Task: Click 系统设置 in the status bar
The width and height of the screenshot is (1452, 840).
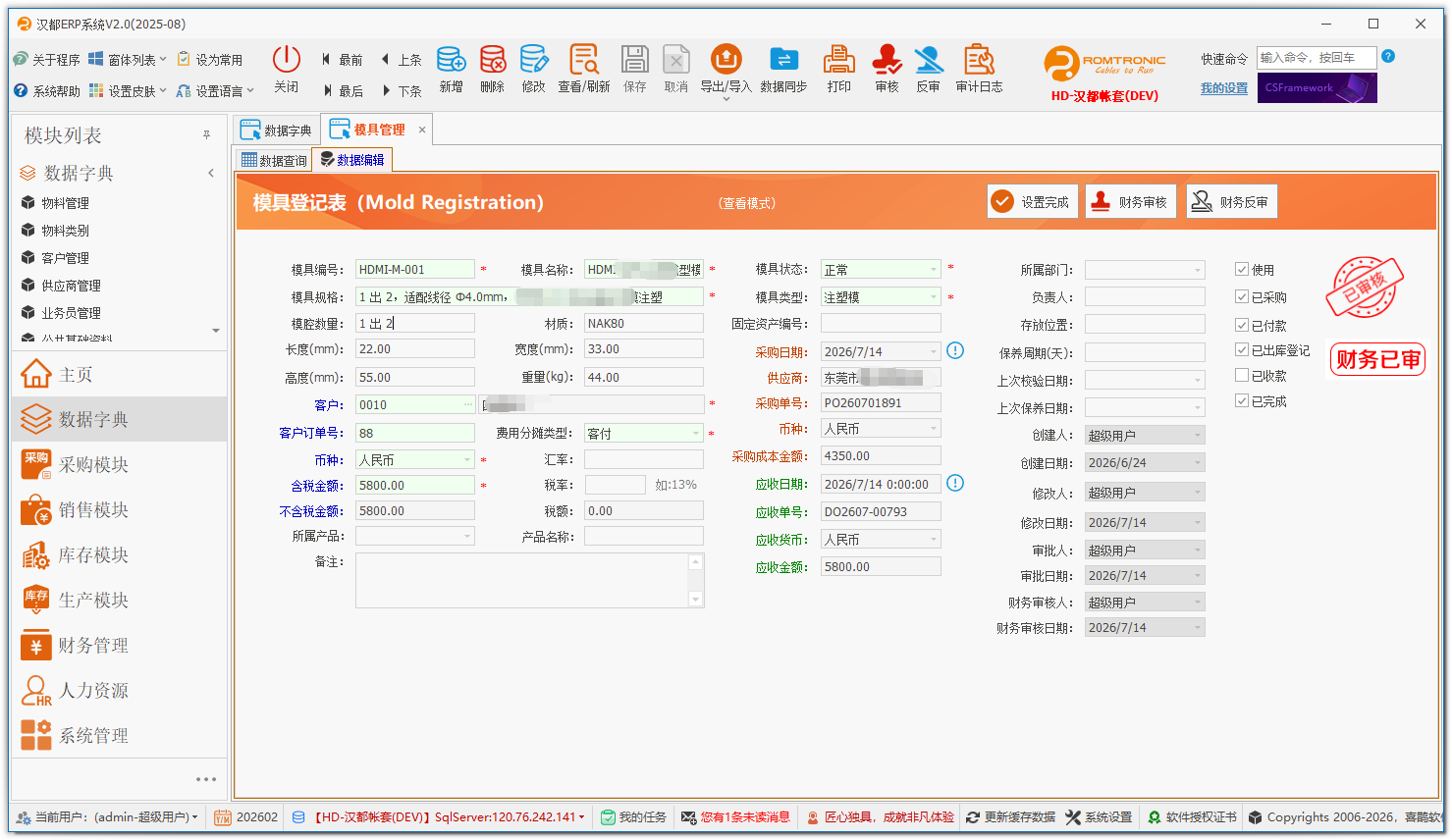Action: [x=1100, y=816]
